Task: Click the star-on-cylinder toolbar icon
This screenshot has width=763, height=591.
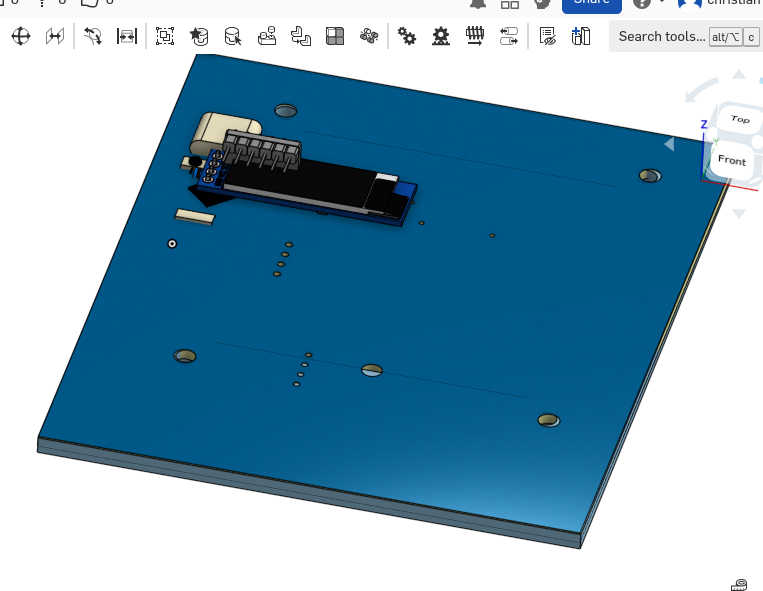Action: point(199,36)
